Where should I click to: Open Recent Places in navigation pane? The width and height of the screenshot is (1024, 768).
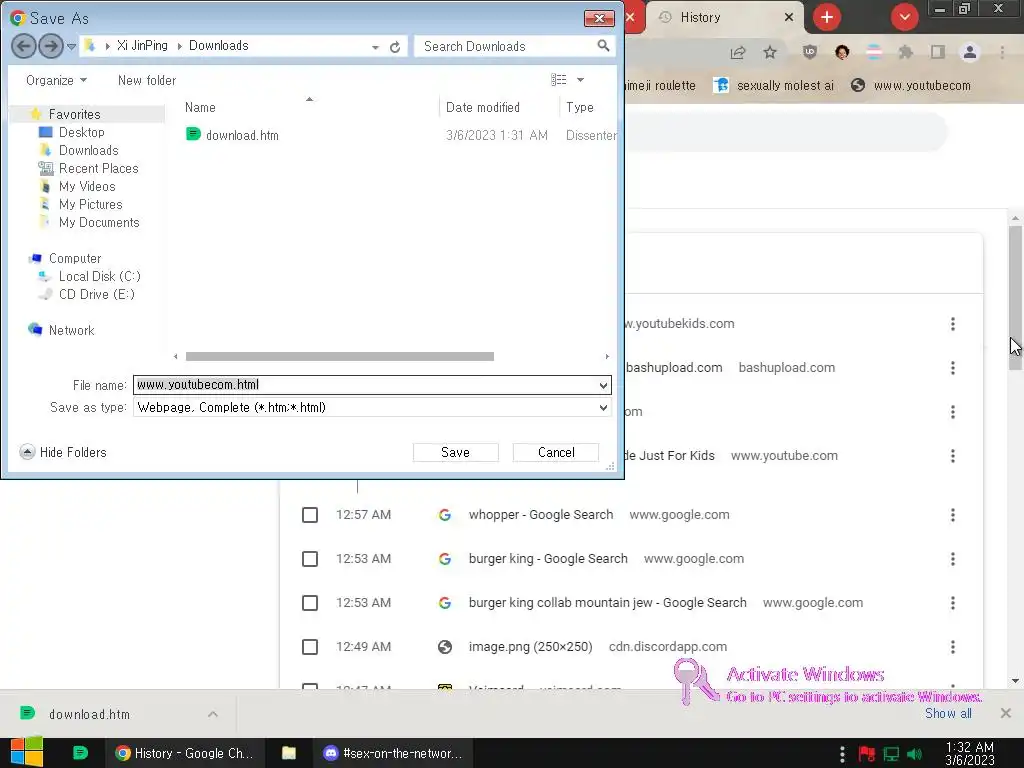pyautogui.click(x=98, y=168)
